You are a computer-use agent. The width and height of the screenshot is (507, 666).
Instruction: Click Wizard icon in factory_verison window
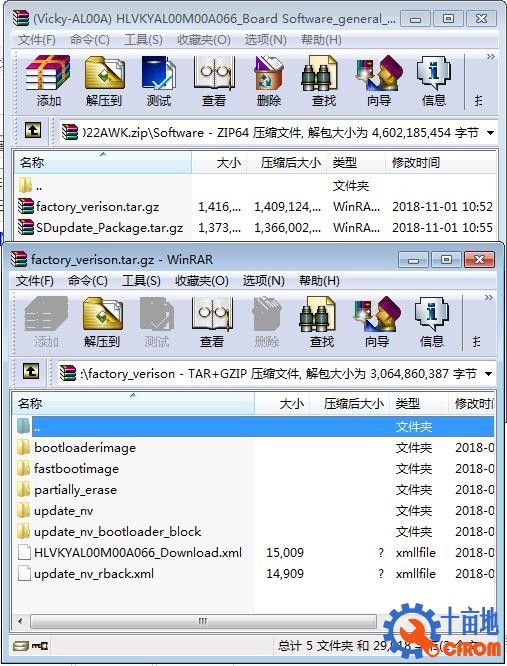click(x=377, y=322)
